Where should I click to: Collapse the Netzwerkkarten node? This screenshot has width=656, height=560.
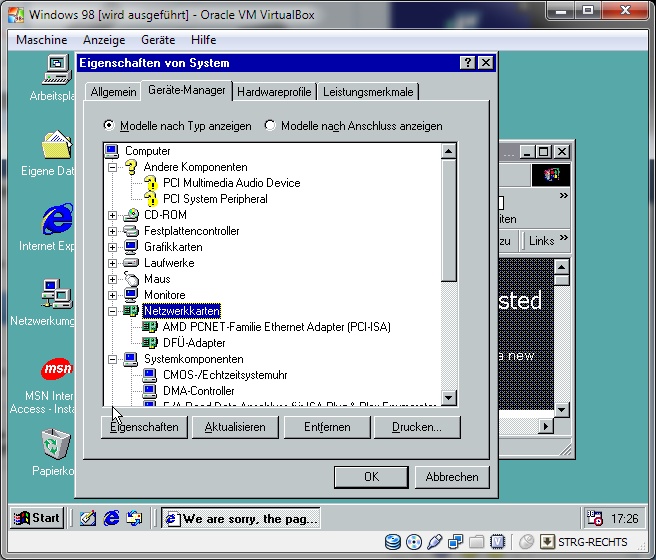point(112,311)
